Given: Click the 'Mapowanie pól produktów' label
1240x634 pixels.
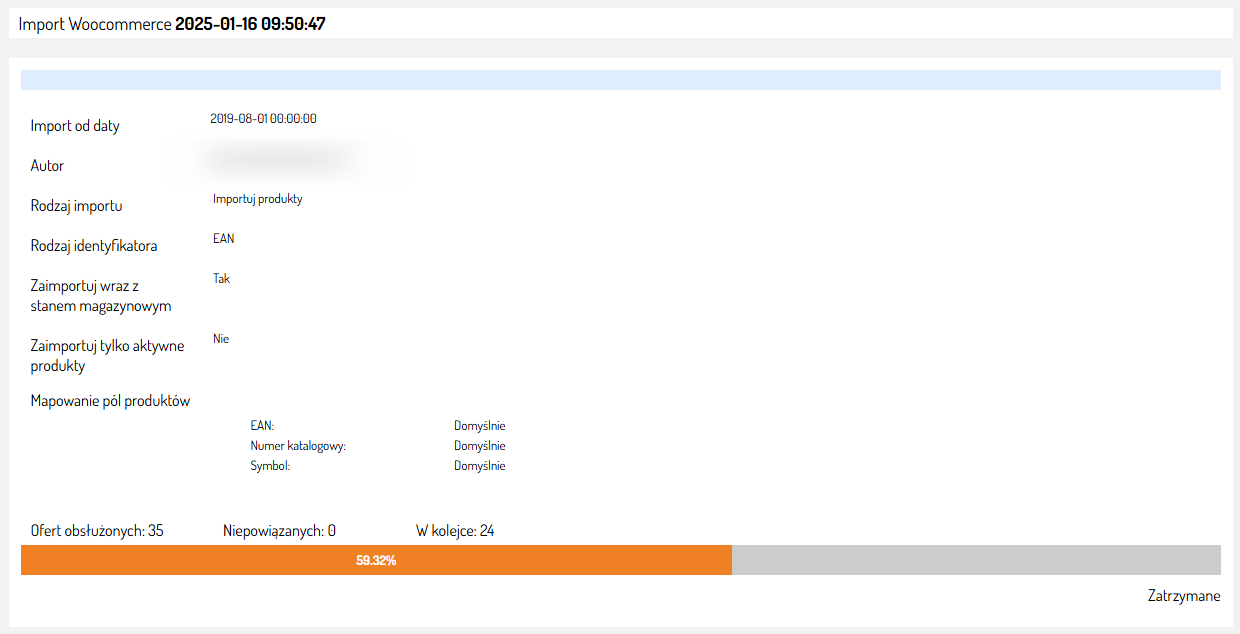Looking at the screenshot, I should 110,401.
